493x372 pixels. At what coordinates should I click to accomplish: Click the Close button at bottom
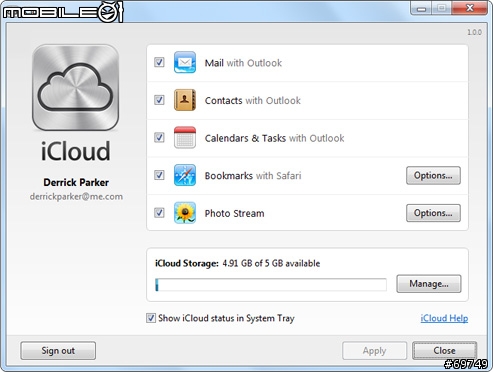(x=444, y=351)
